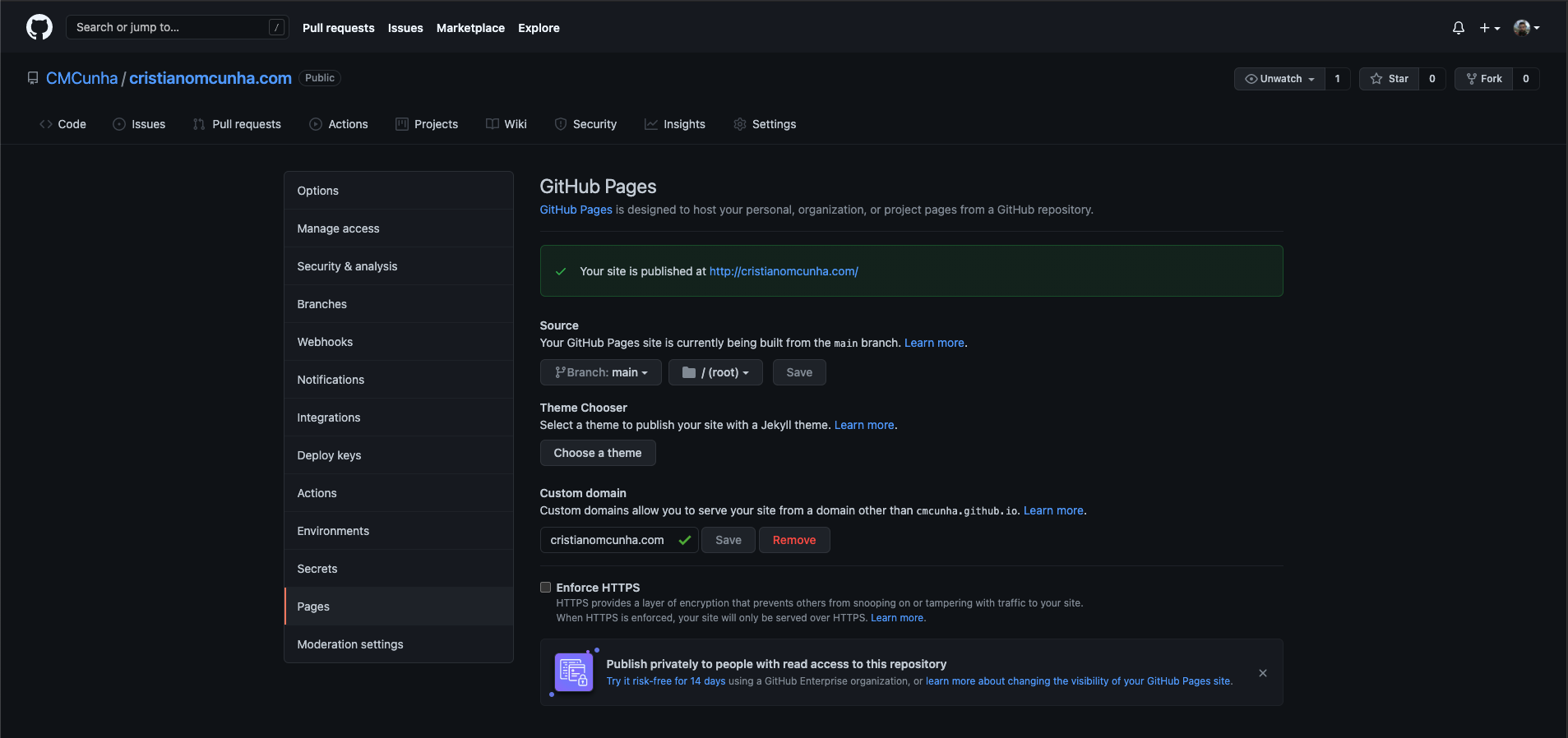The width and height of the screenshot is (1568, 738).
Task: Switch to the Security tab
Action: 585,124
